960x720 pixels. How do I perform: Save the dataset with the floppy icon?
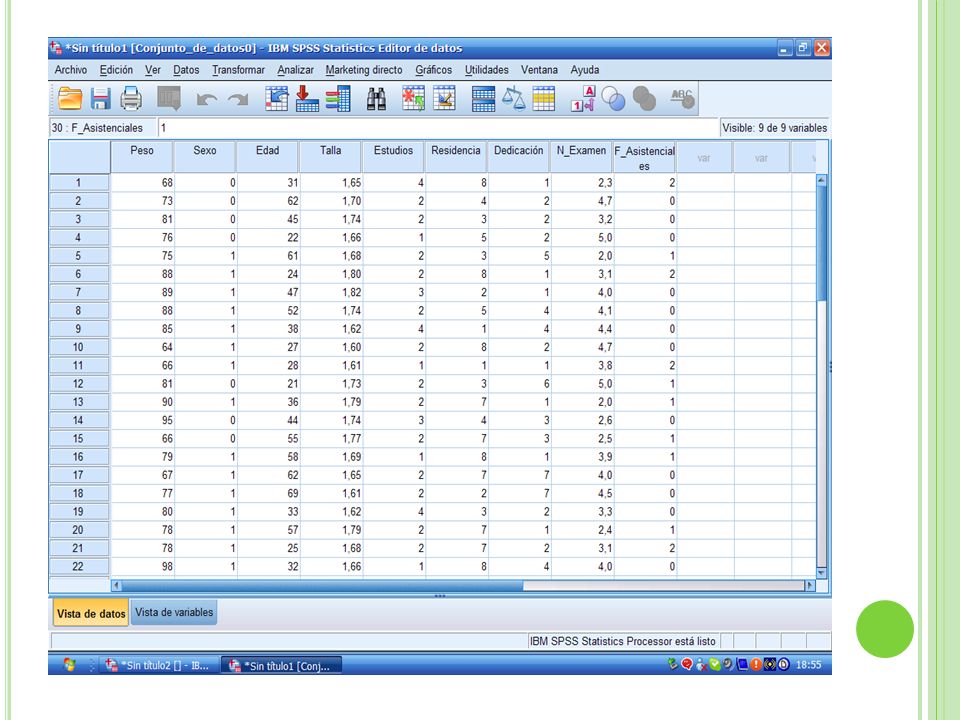click(100, 99)
